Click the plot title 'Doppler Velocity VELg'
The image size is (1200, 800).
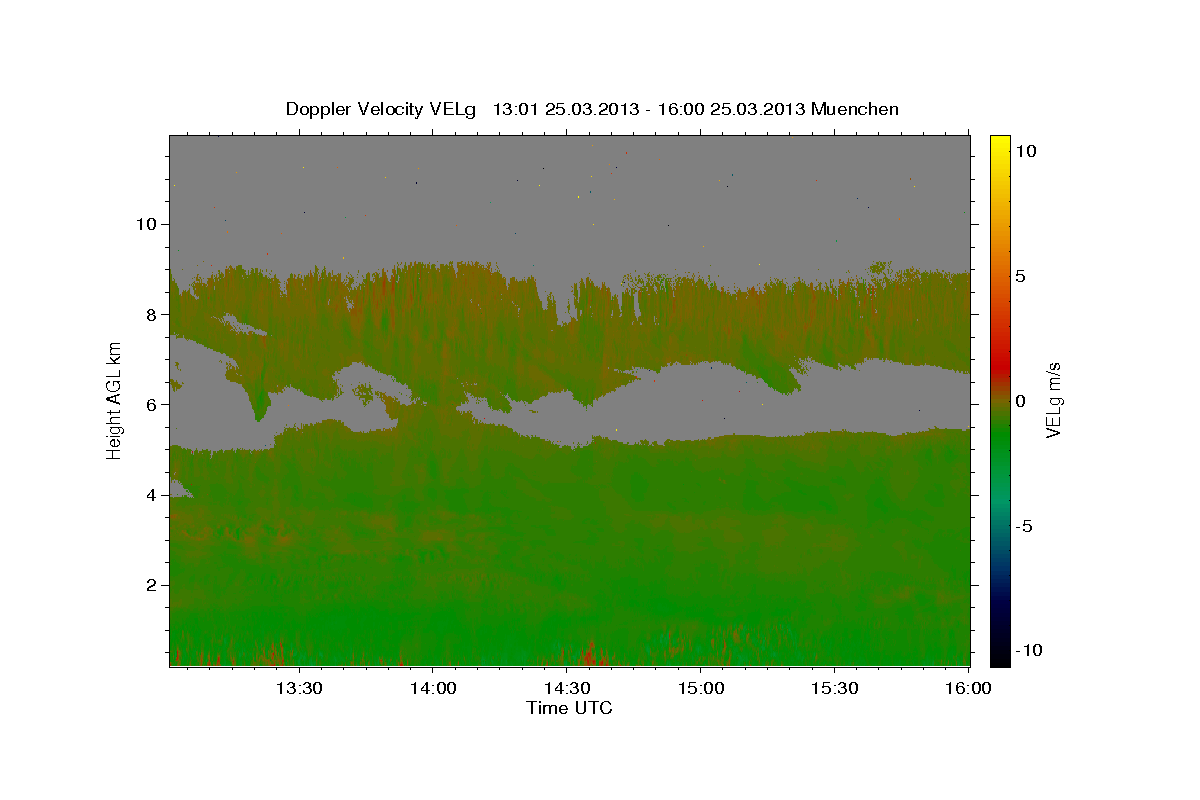pos(383,109)
